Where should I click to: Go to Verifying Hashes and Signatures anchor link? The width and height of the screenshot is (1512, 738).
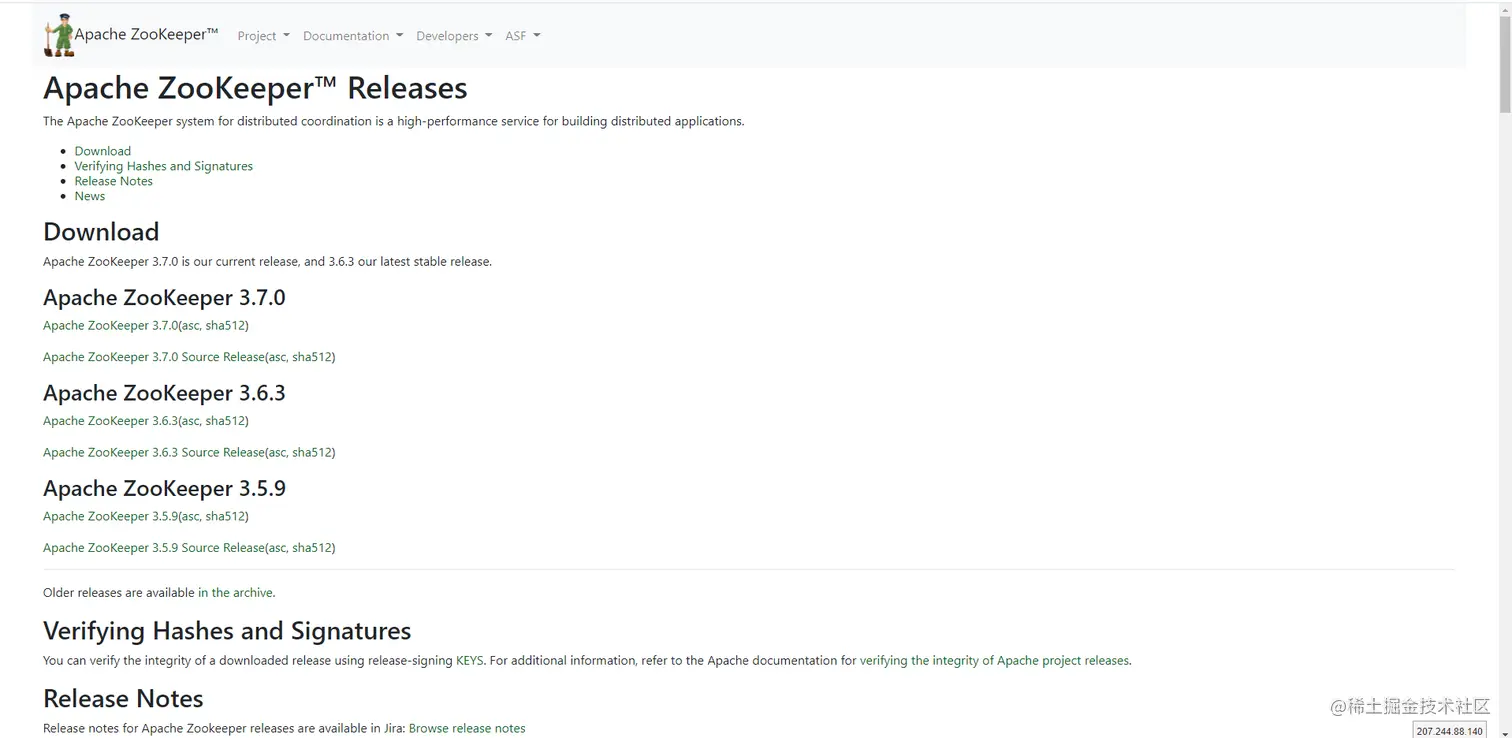(x=164, y=166)
